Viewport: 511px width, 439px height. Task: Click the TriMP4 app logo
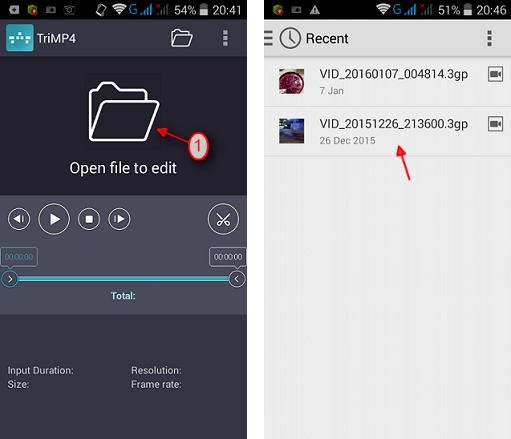coord(20,38)
